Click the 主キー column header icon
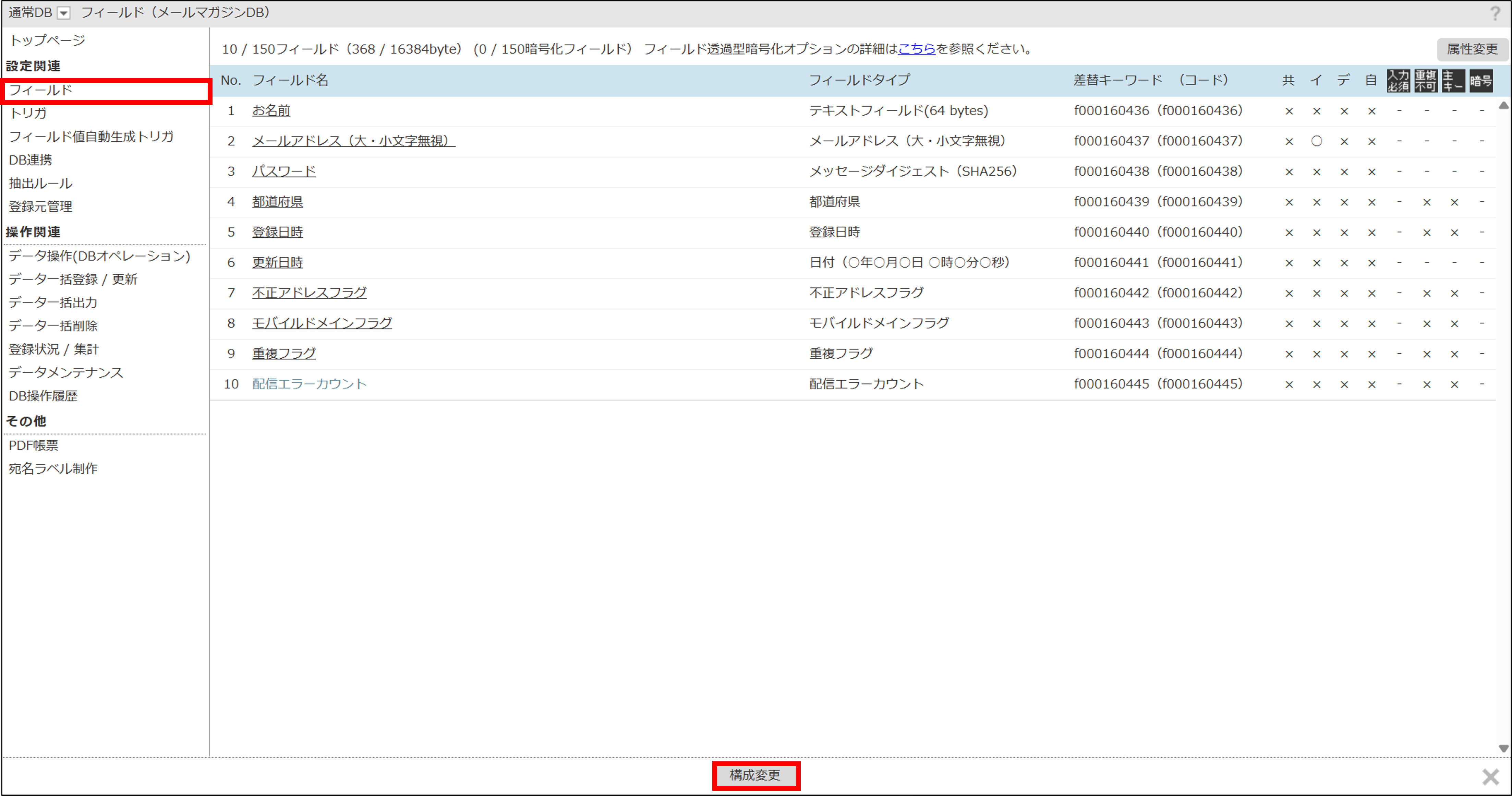This screenshot has height=796, width=1512. [x=1453, y=81]
